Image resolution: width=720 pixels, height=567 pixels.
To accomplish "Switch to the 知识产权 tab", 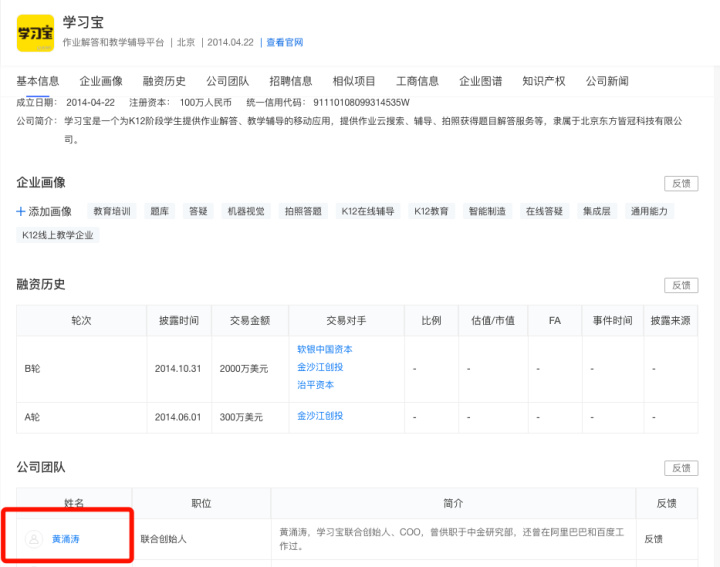I will click(544, 81).
